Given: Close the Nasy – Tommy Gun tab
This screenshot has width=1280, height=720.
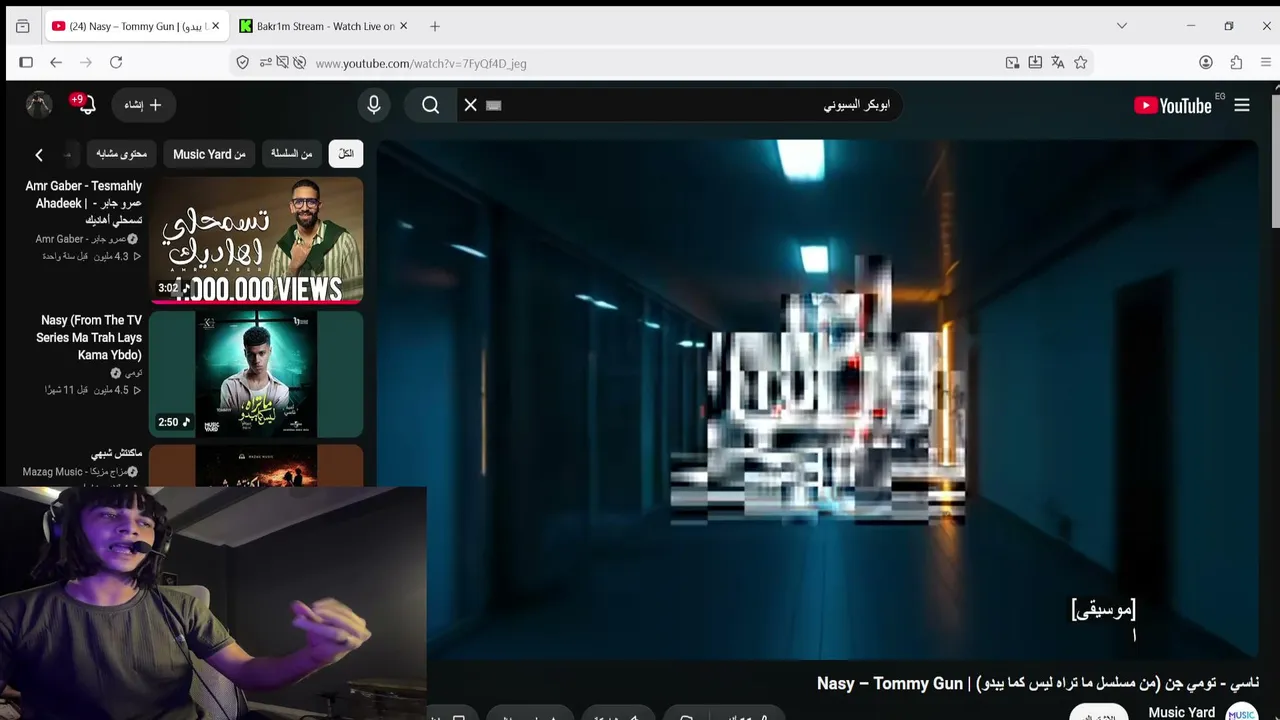Looking at the screenshot, I should click(x=215, y=26).
